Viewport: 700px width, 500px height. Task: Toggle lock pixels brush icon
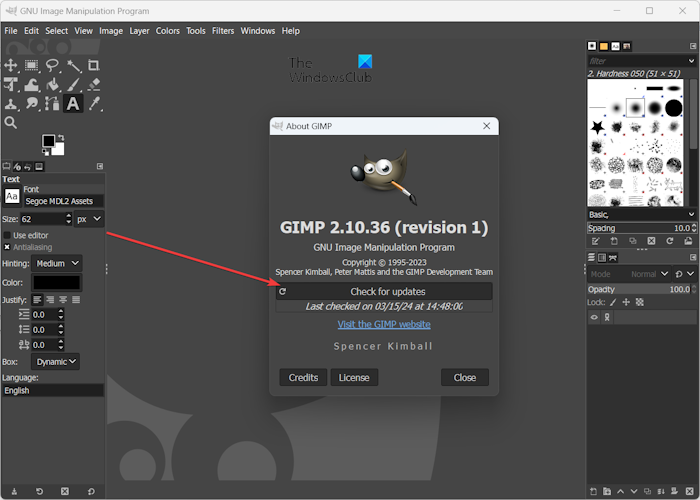[613, 302]
